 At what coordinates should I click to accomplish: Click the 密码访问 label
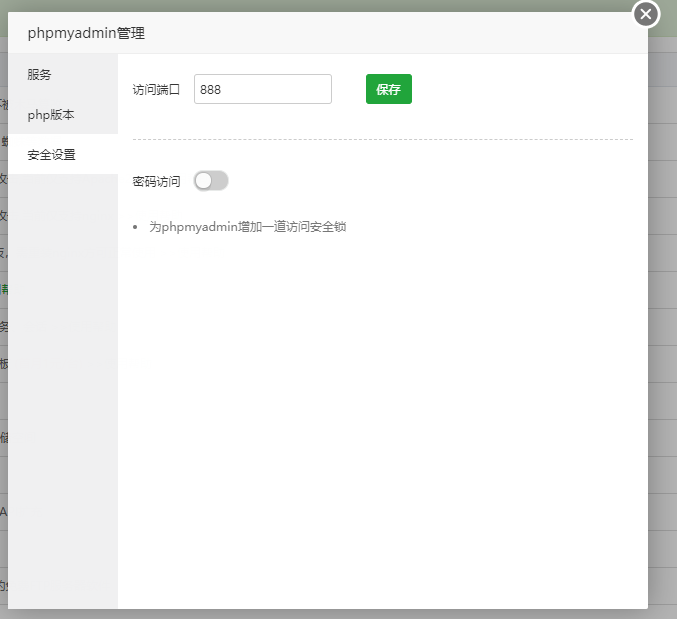pos(156,181)
